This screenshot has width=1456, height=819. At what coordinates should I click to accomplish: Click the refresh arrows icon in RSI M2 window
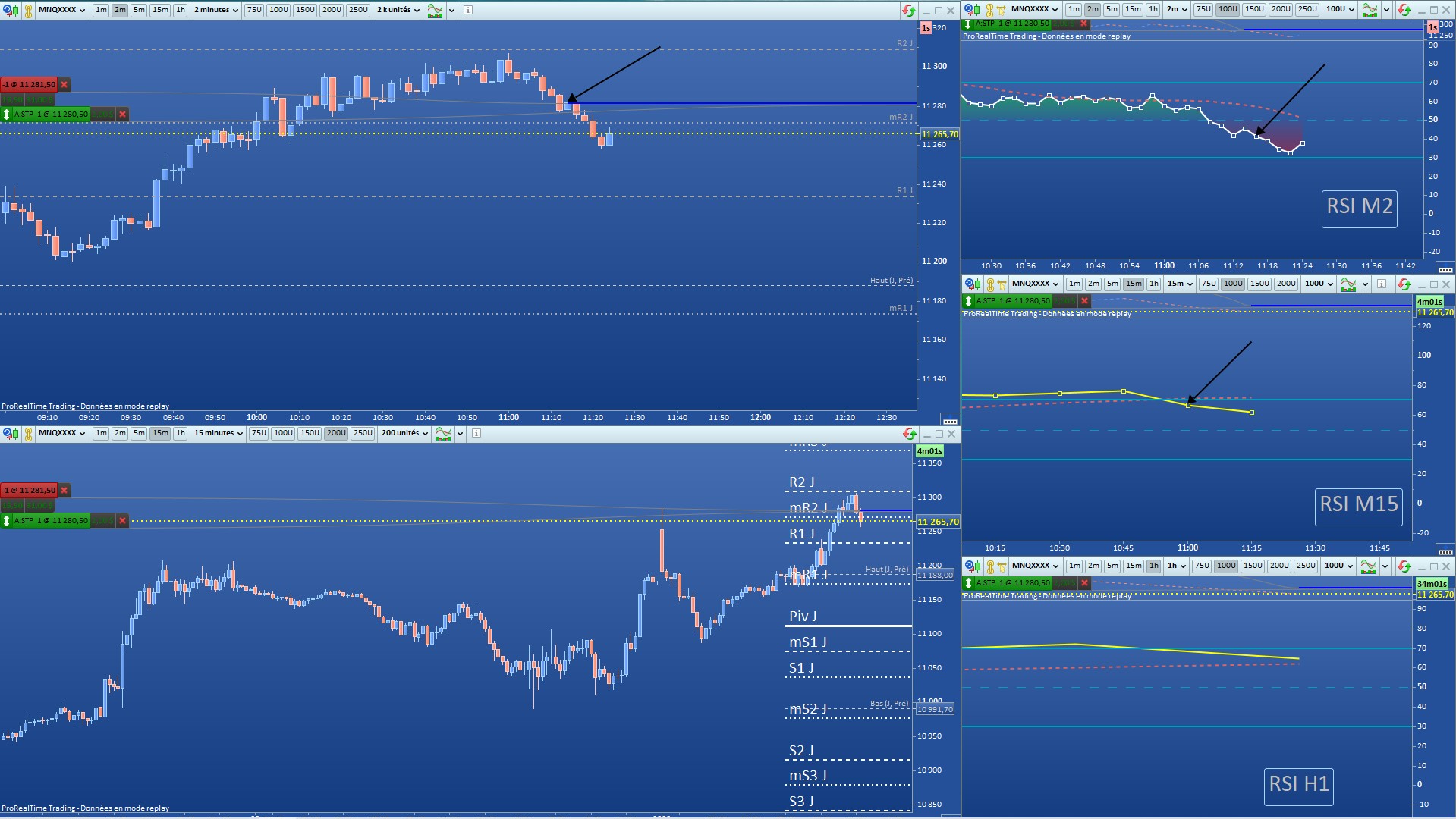coord(1404,10)
